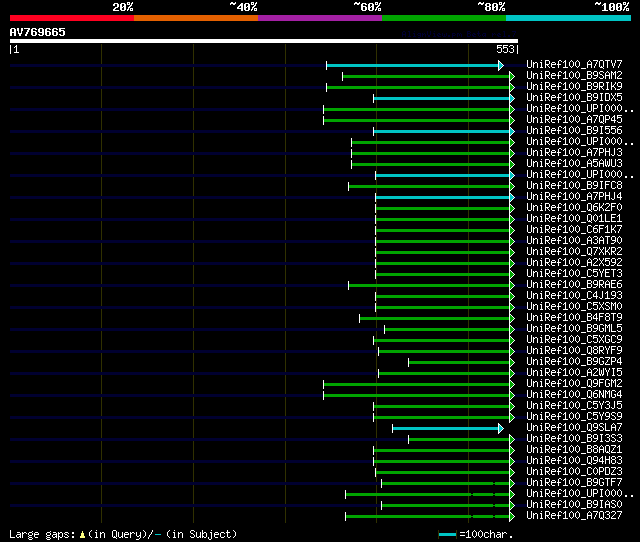Select the UniRef100_C6F1K7 label

[574, 230]
